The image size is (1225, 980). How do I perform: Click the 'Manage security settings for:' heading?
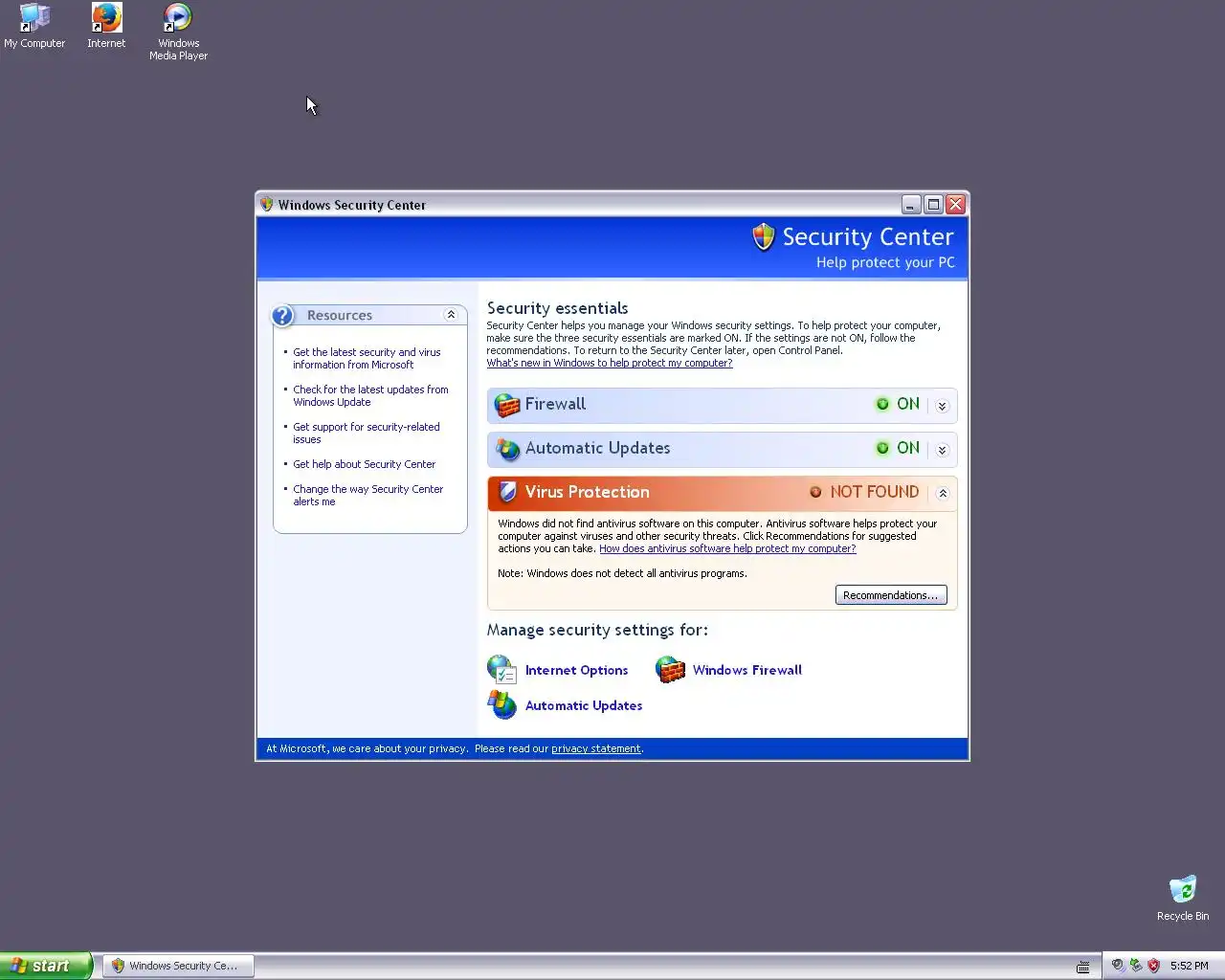tap(597, 630)
